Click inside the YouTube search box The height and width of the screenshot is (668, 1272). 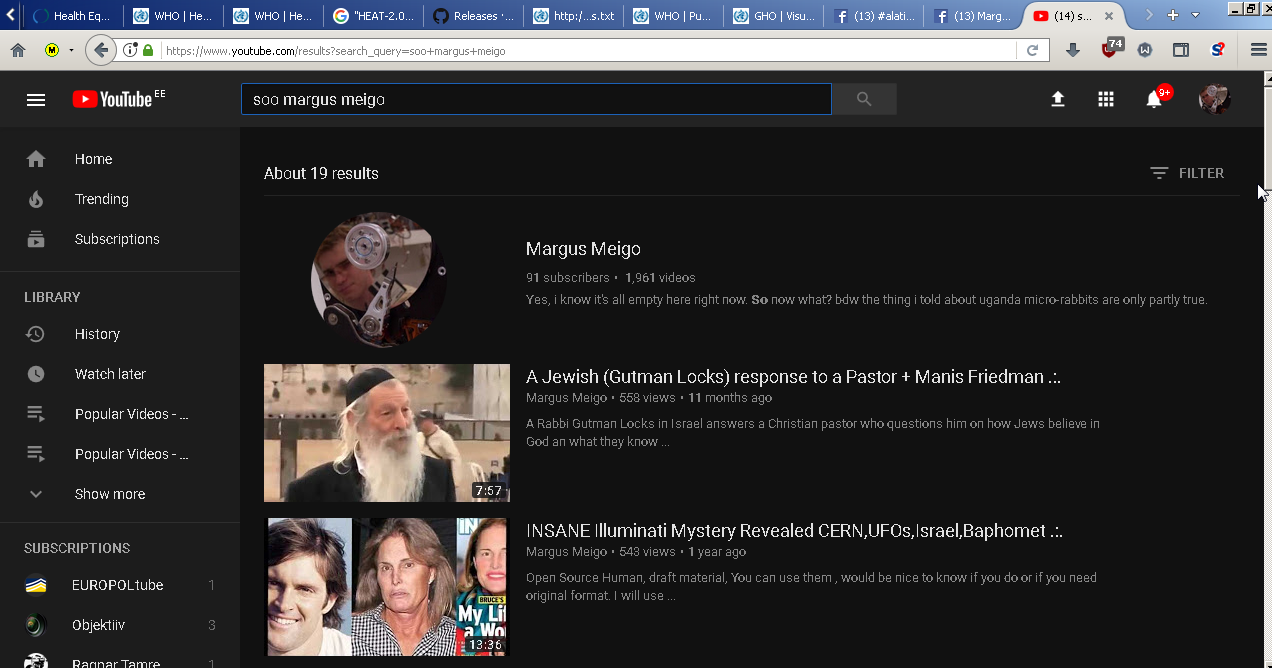pos(536,99)
